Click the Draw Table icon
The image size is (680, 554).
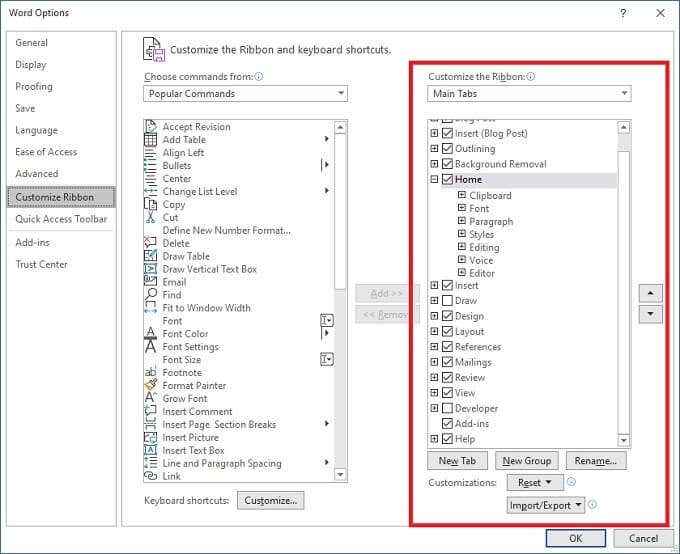coord(150,256)
